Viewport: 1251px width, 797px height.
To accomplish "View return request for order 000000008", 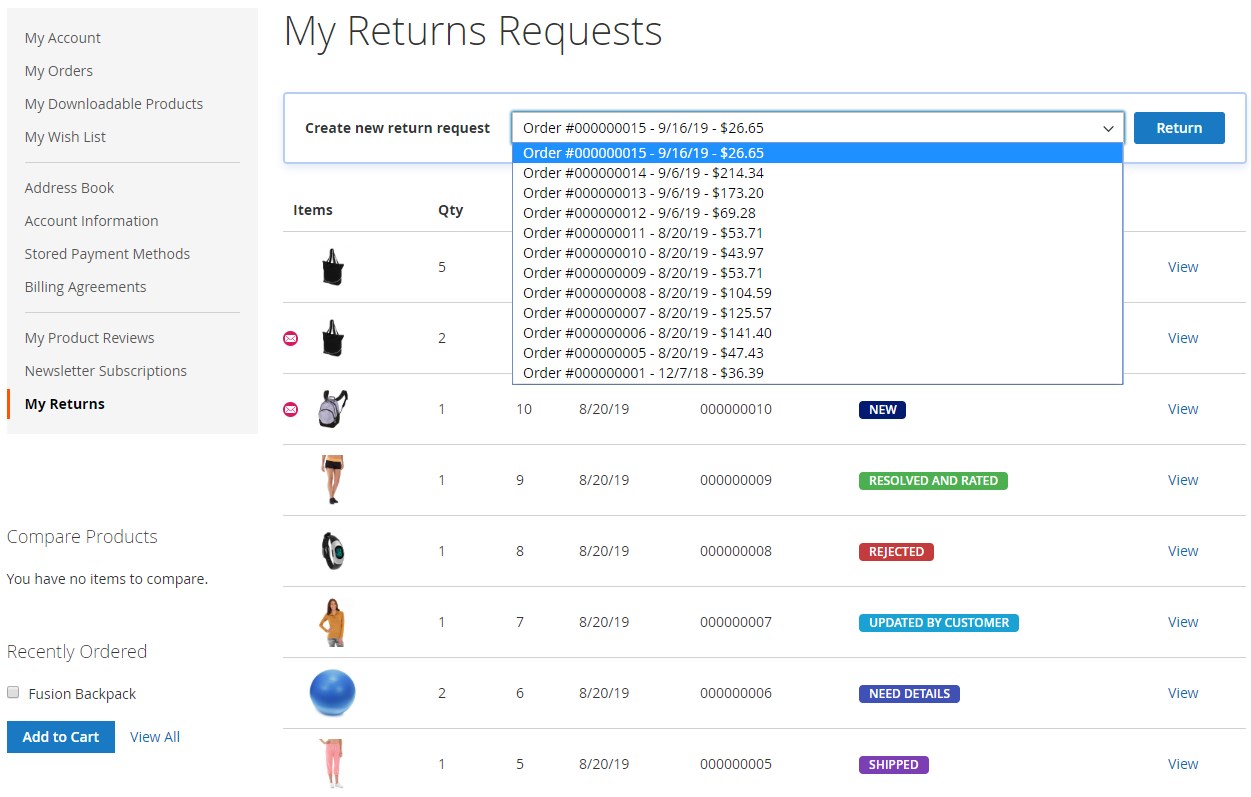I will pyautogui.click(x=1183, y=551).
